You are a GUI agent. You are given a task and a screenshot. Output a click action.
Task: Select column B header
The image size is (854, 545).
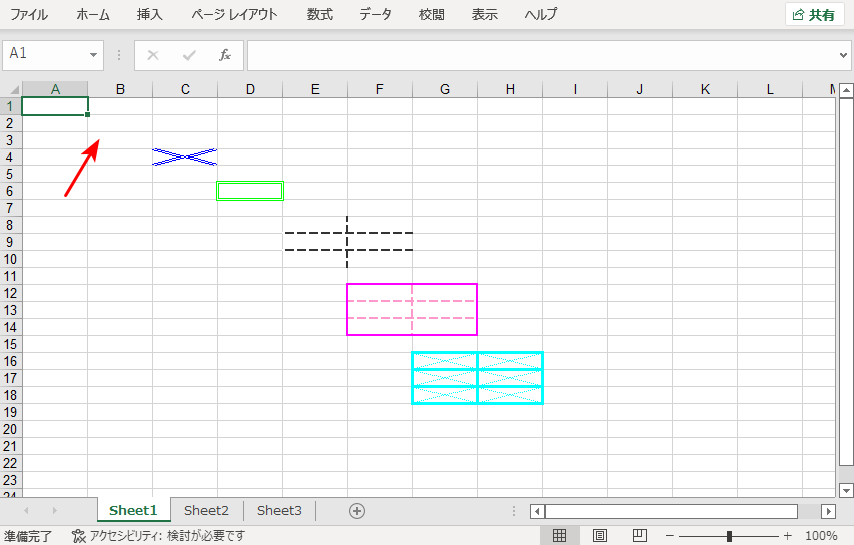(x=120, y=89)
